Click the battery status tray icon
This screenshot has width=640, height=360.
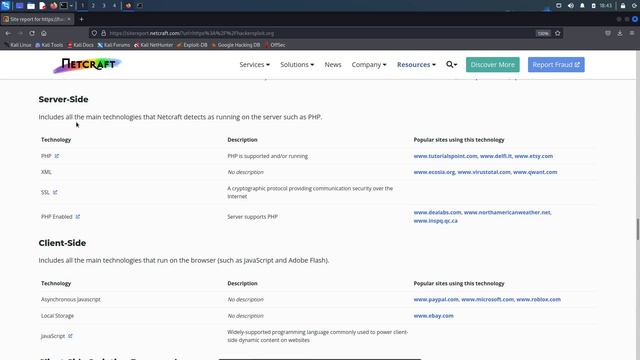pyautogui.click(x=593, y=6)
